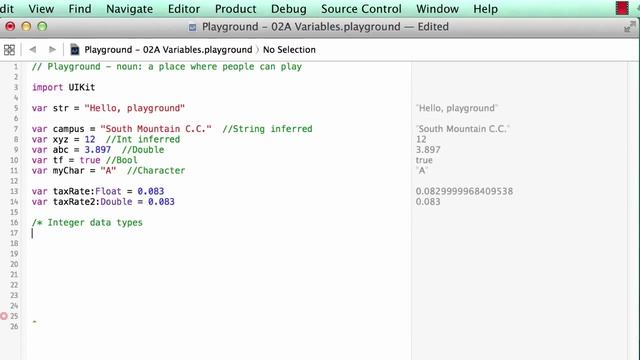
Task: Click the red recording icon in menu bar
Action: click(x=622, y=8)
